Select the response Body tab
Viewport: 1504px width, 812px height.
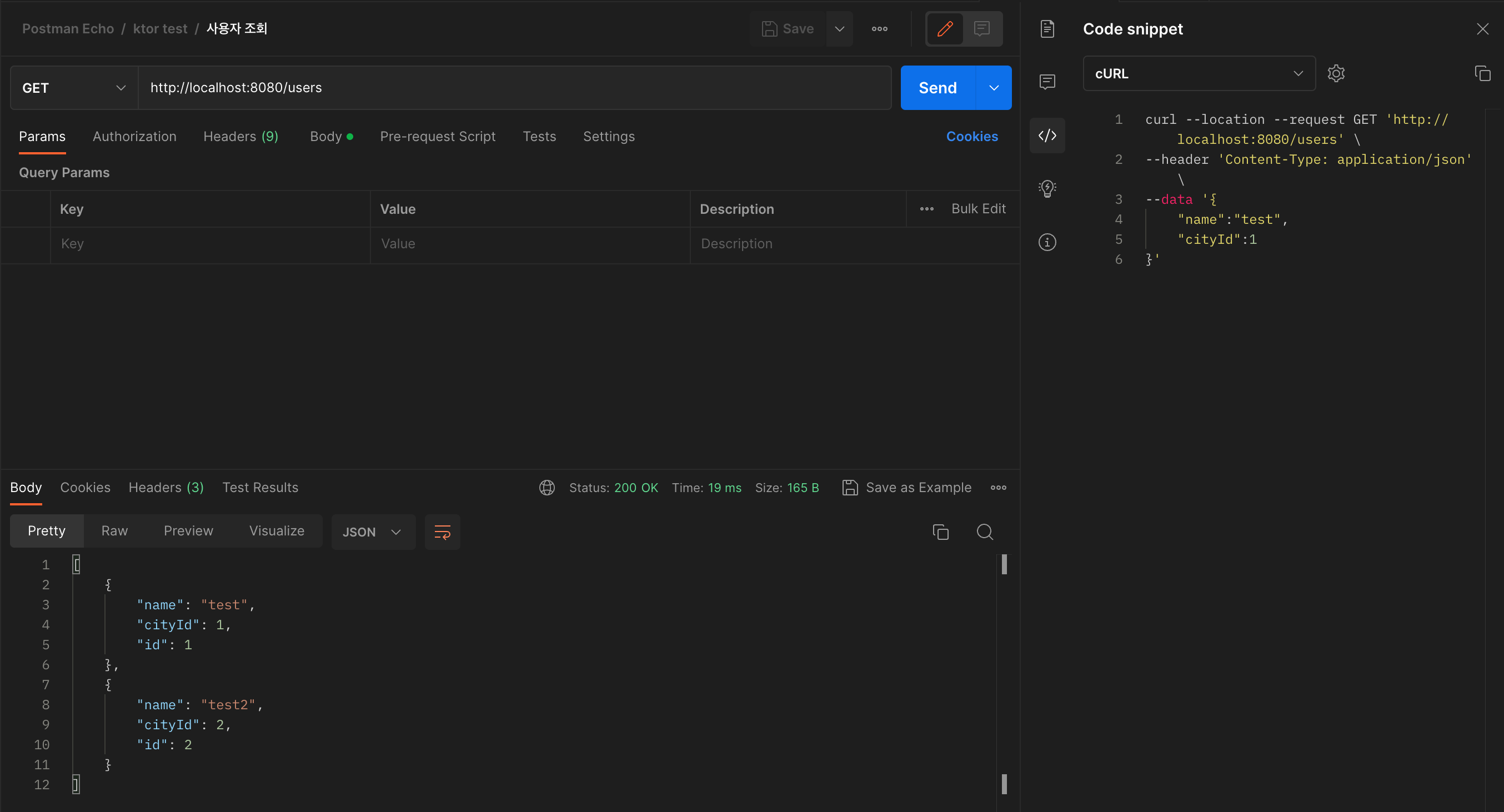(26, 488)
